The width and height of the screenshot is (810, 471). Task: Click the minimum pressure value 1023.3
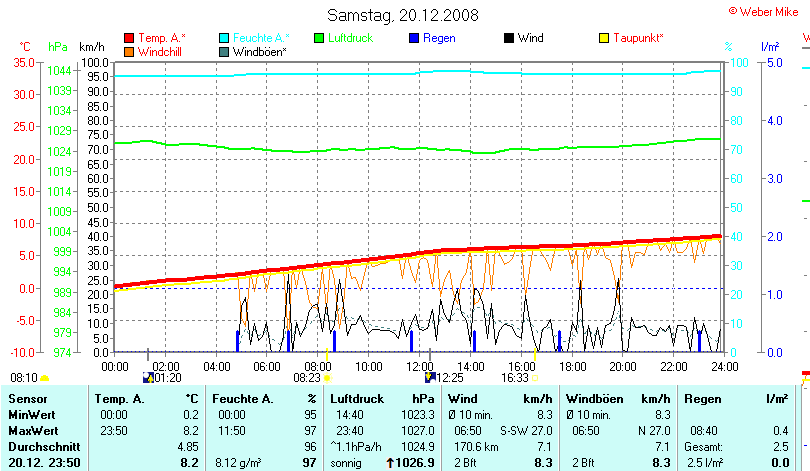point(418,415)
